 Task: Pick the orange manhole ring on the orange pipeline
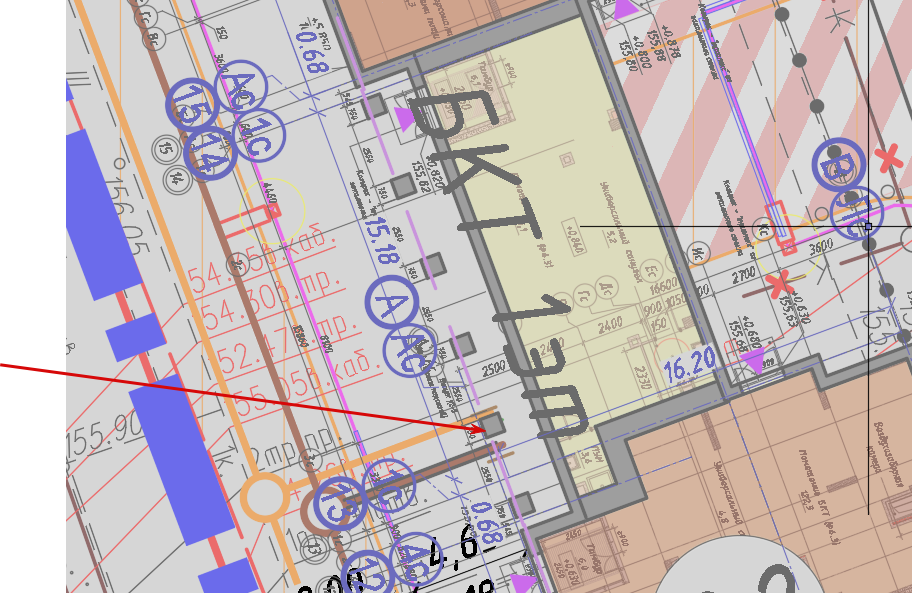tap(265, 498)
